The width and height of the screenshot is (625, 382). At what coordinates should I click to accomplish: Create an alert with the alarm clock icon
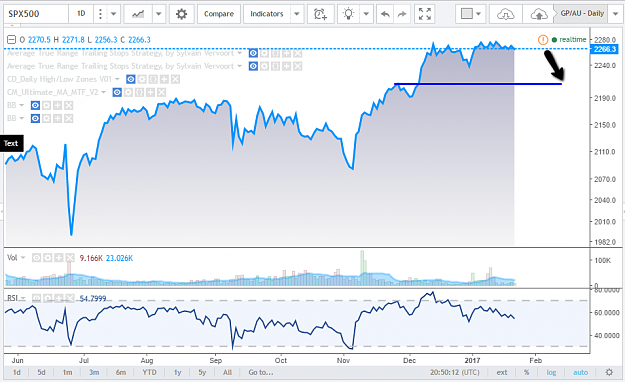(320, 14)
